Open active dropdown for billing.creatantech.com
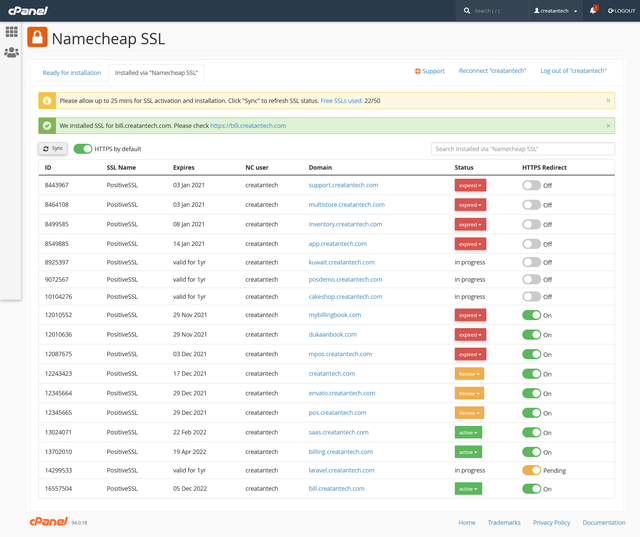The height and width of the screenshot is (537, 640). coord(468,452)
